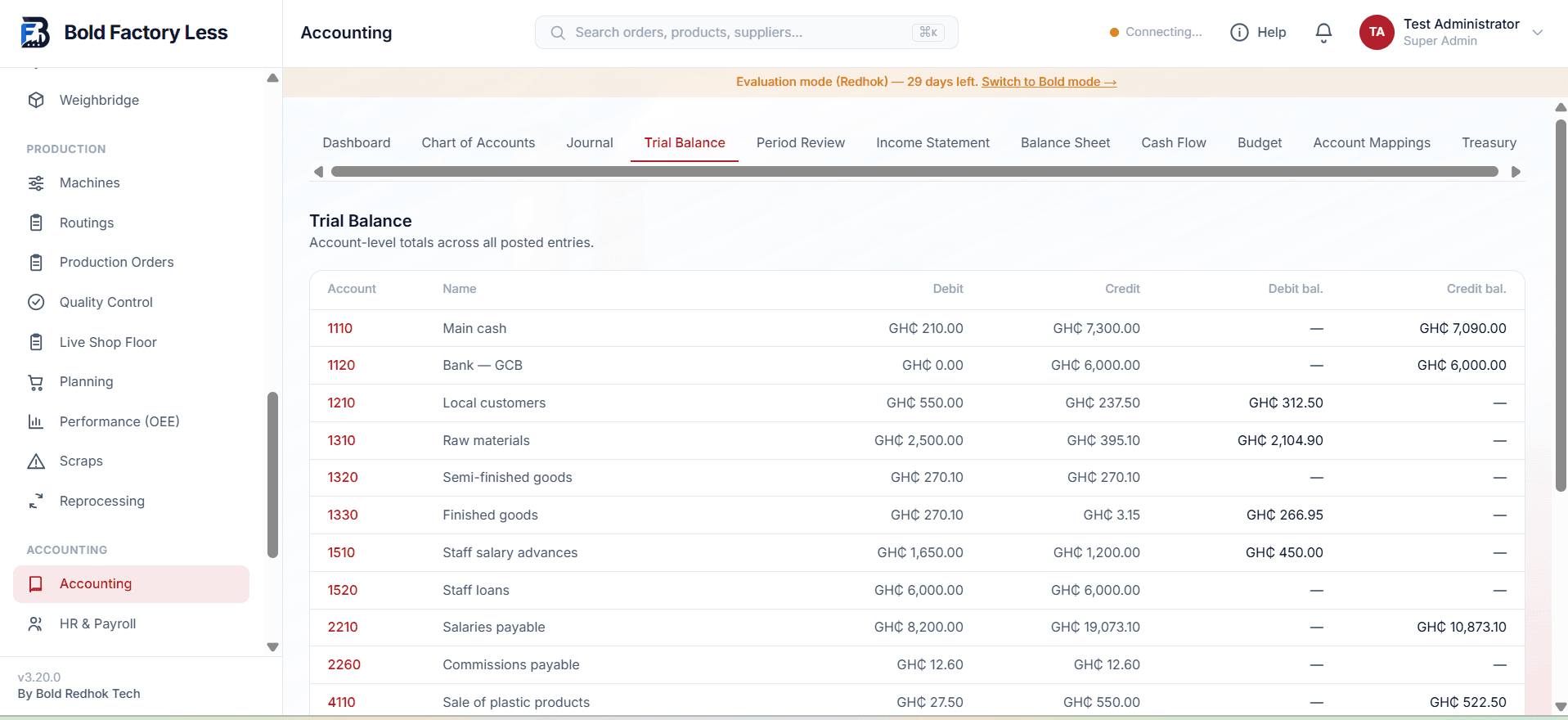Click the Help button label
Viewport: 1568px width, 720px height.
click(x=1272, y=33)
